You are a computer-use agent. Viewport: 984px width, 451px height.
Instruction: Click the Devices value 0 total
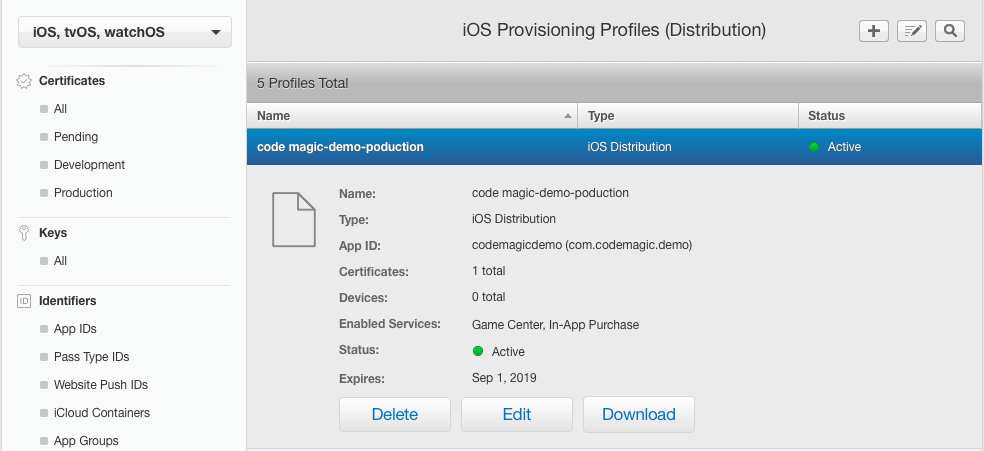point(488,297)
